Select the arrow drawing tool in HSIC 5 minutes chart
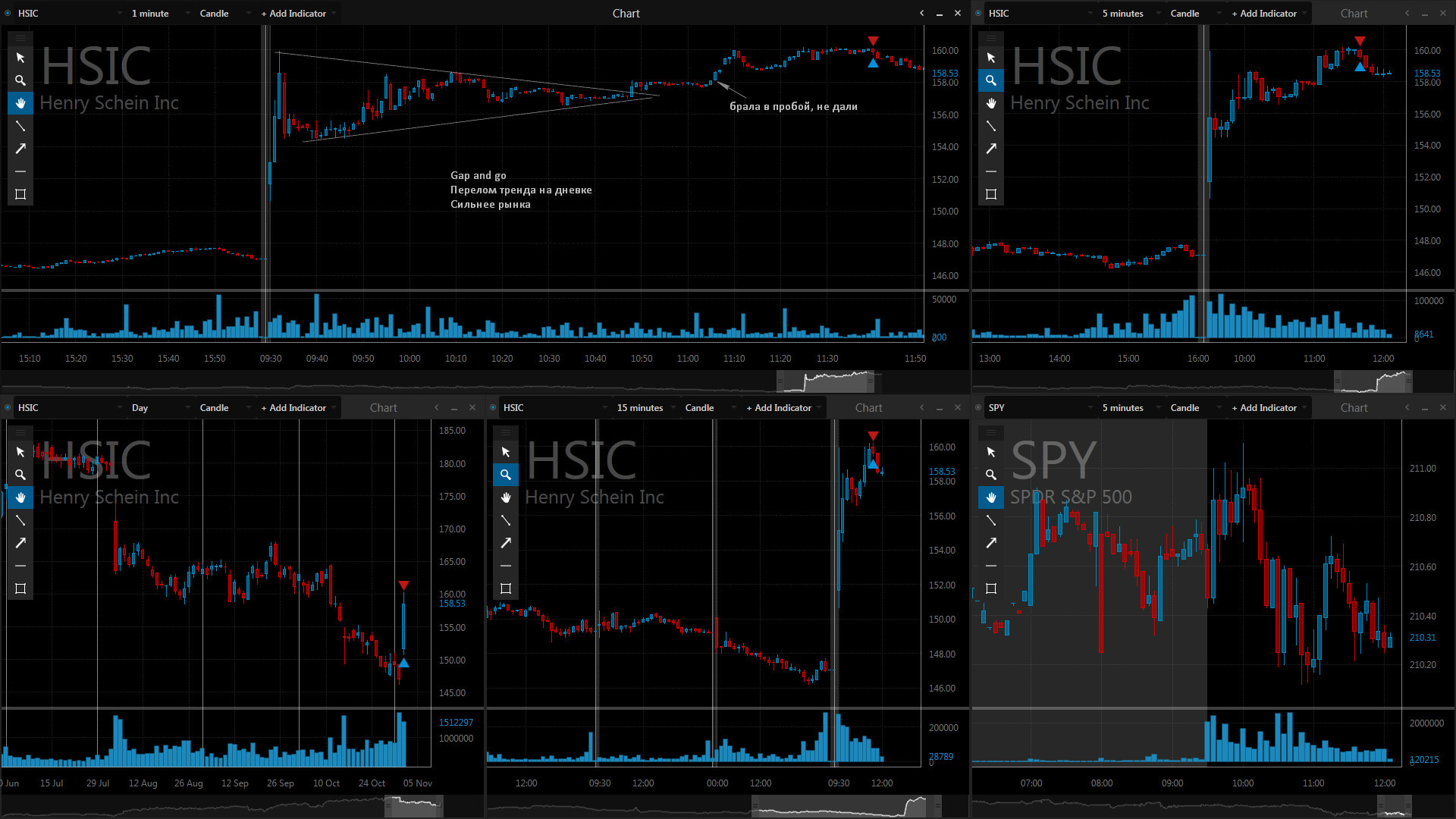 [x=991, y=149]
